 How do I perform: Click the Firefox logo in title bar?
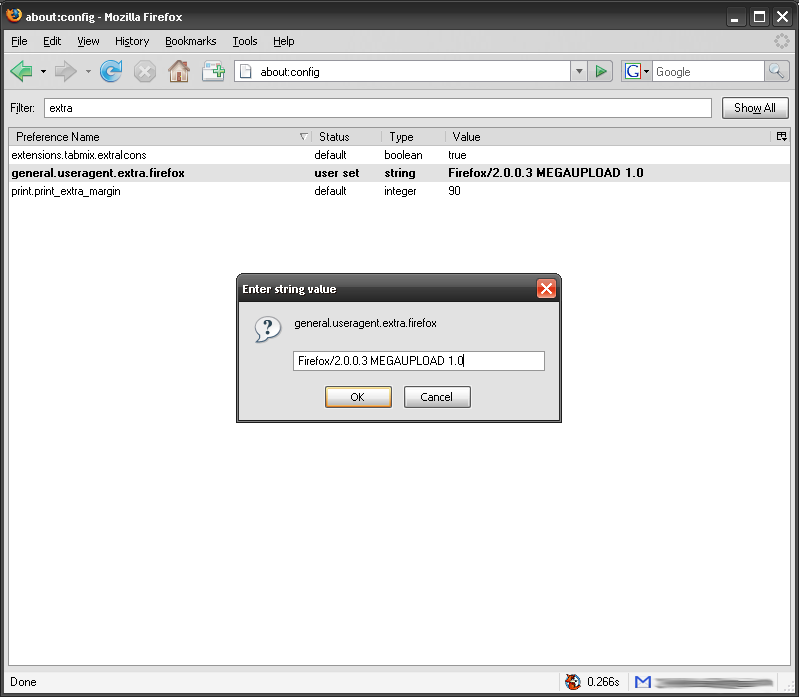pos(14,15)
